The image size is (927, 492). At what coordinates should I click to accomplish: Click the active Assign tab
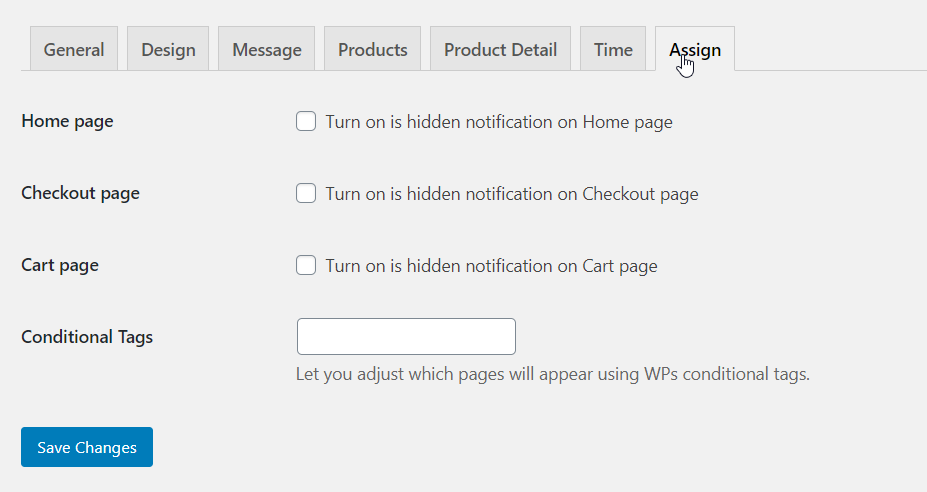point(695,49)
